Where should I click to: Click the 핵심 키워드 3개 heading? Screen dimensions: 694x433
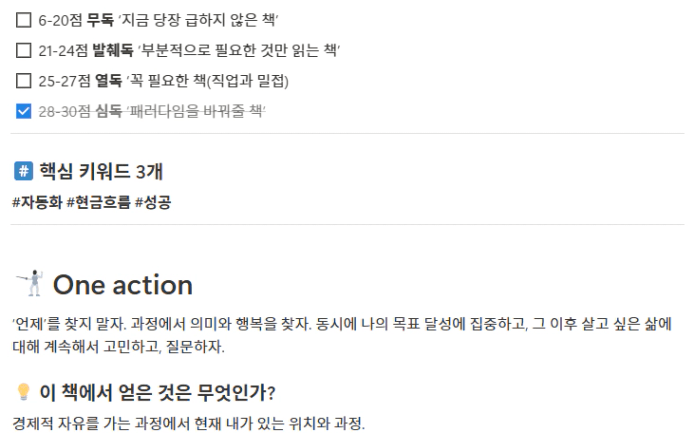101,171
